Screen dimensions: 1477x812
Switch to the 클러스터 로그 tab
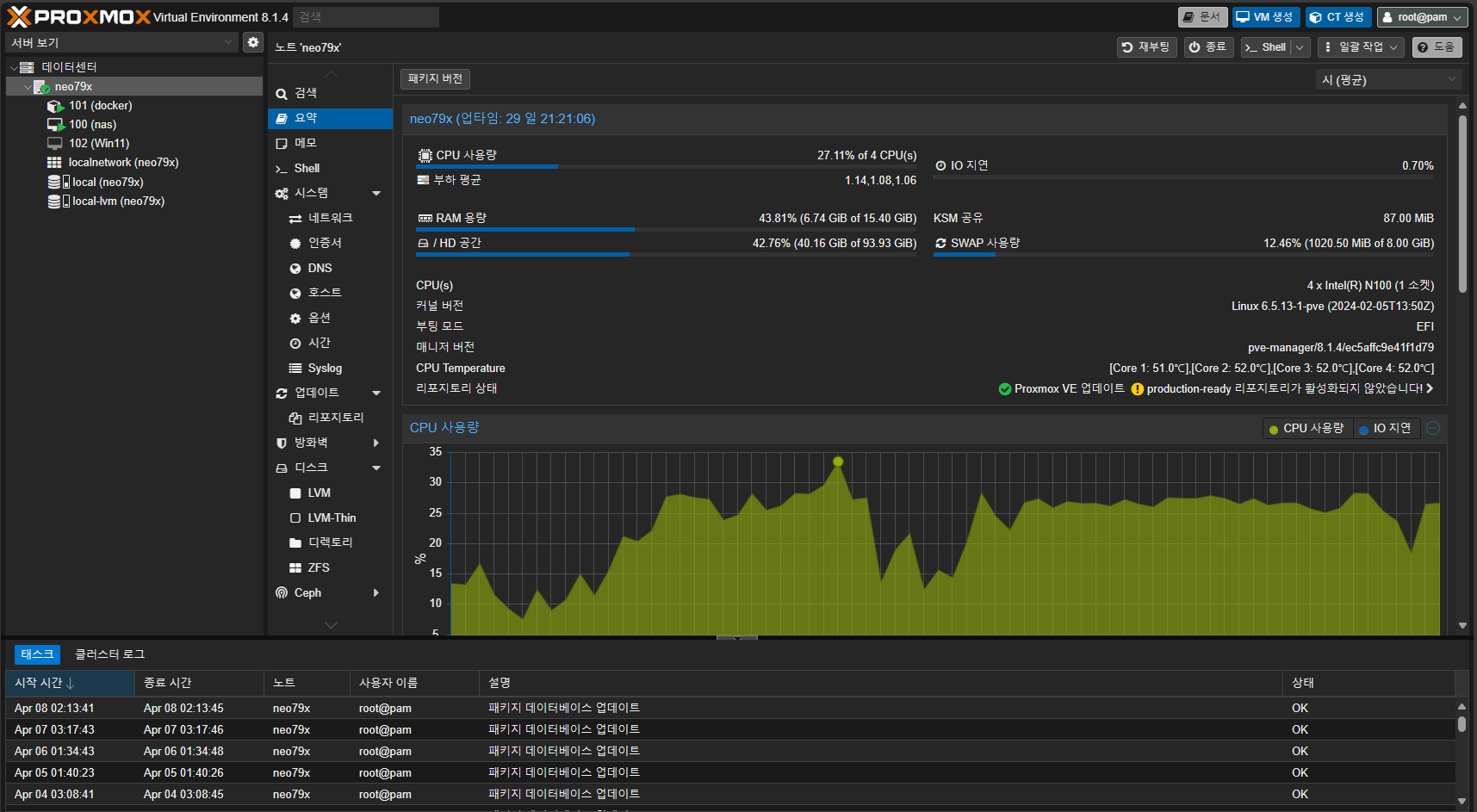tap(109, 654)
